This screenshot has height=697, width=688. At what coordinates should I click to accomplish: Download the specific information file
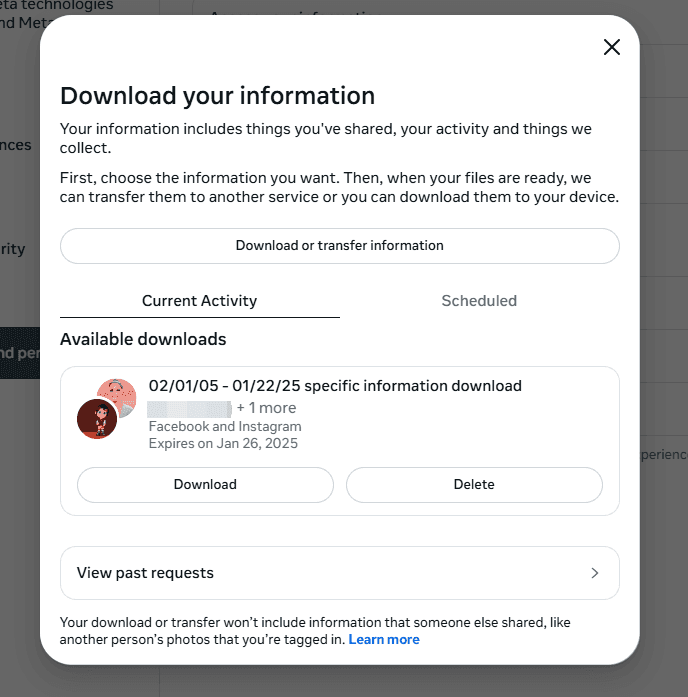(x=205, y=484)
